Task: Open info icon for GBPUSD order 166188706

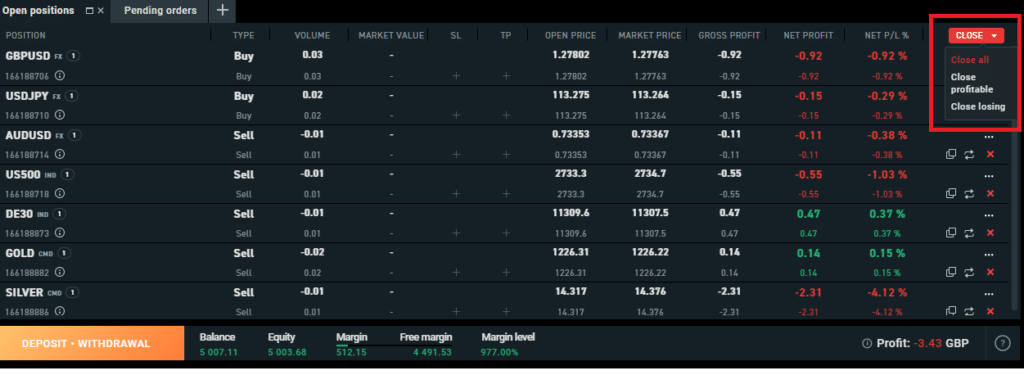Action: click(x=60, y=76)
